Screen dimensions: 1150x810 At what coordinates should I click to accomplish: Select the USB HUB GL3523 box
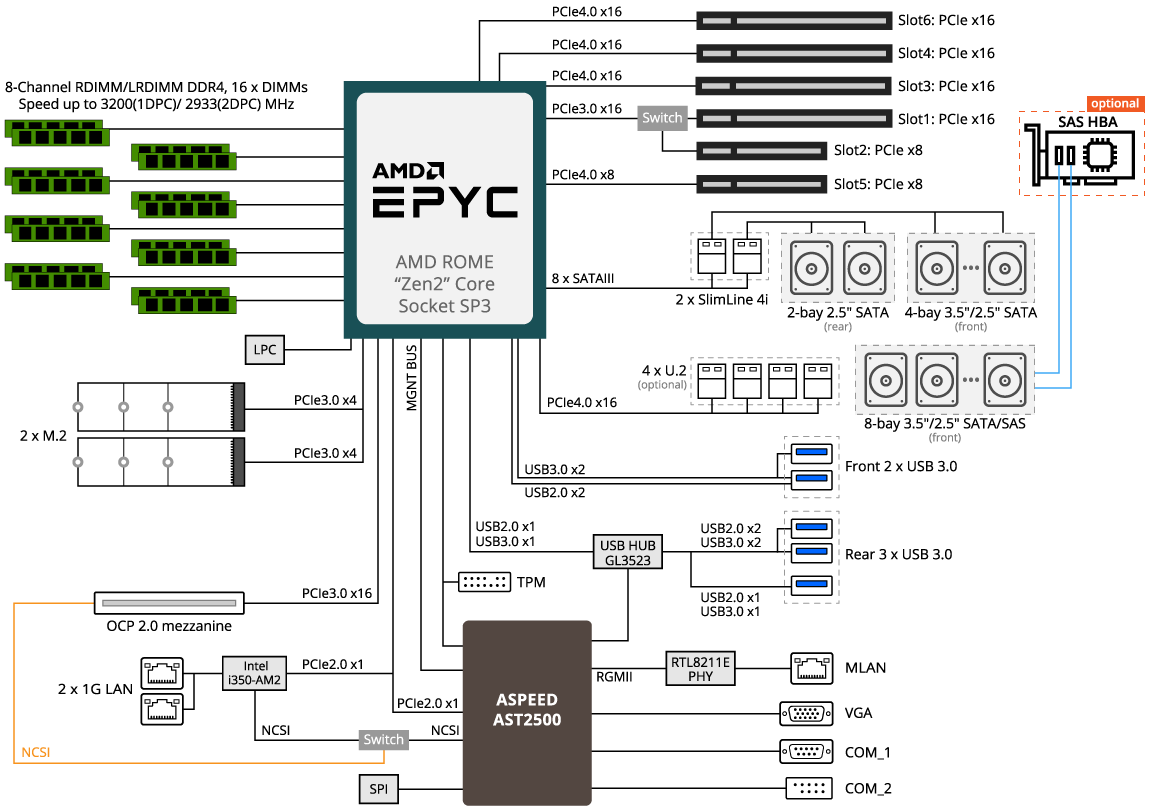(627, 552)
